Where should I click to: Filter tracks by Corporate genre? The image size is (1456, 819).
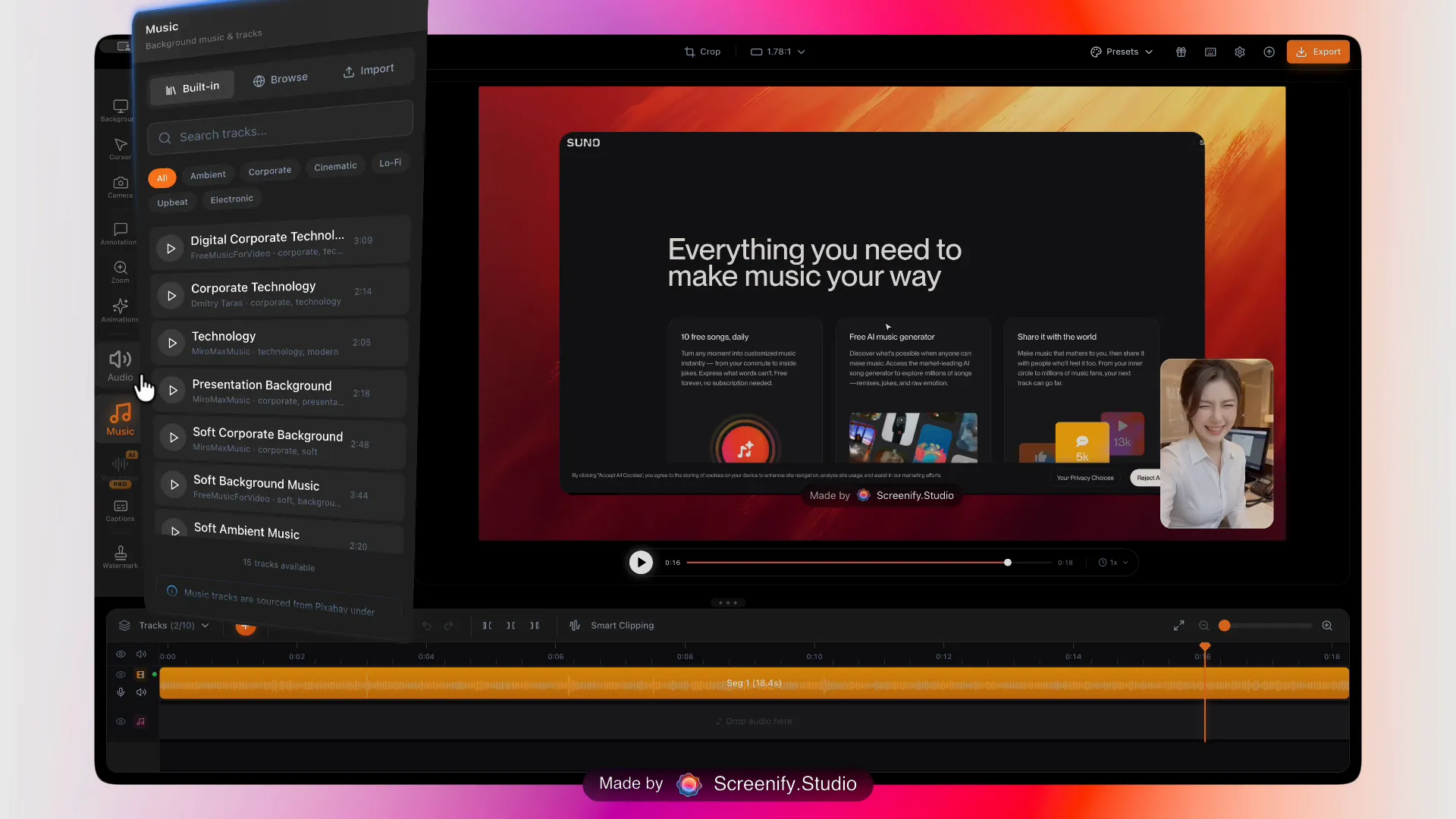[x=270, y=171]
